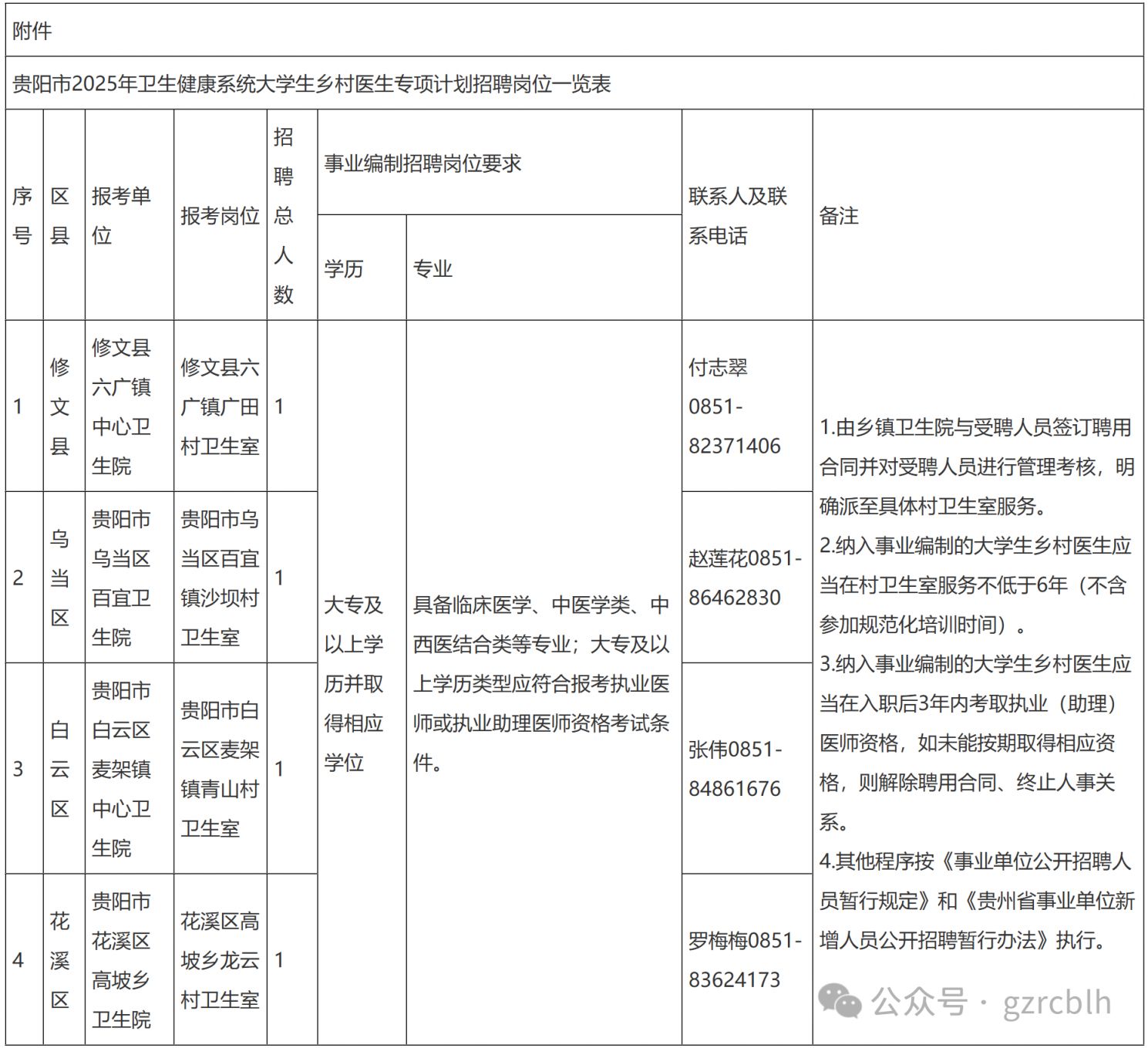Click the post cell '修文县六广镇广田村卫生室'
1148x1048 pixels.
[x=220, y=406]
